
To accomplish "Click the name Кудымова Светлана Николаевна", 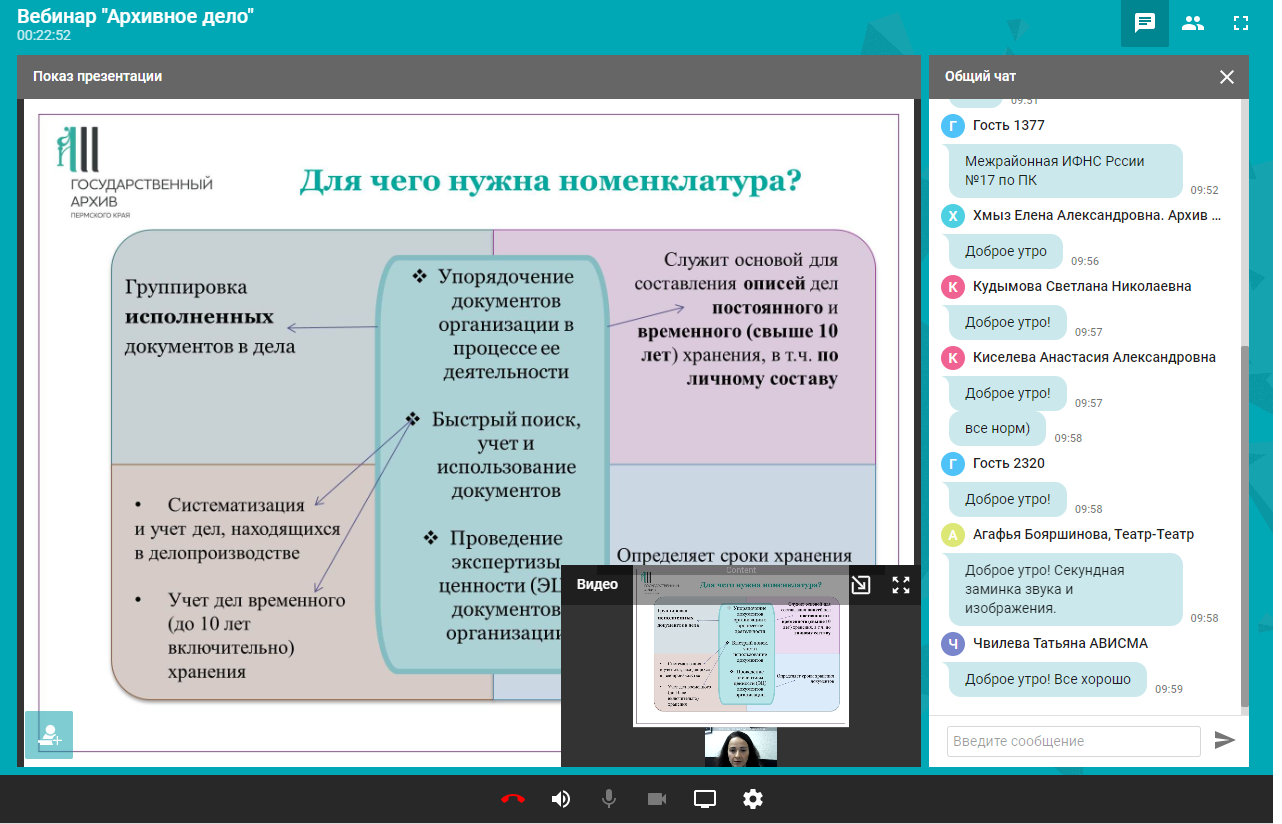I will click(x=1082, y=287).
